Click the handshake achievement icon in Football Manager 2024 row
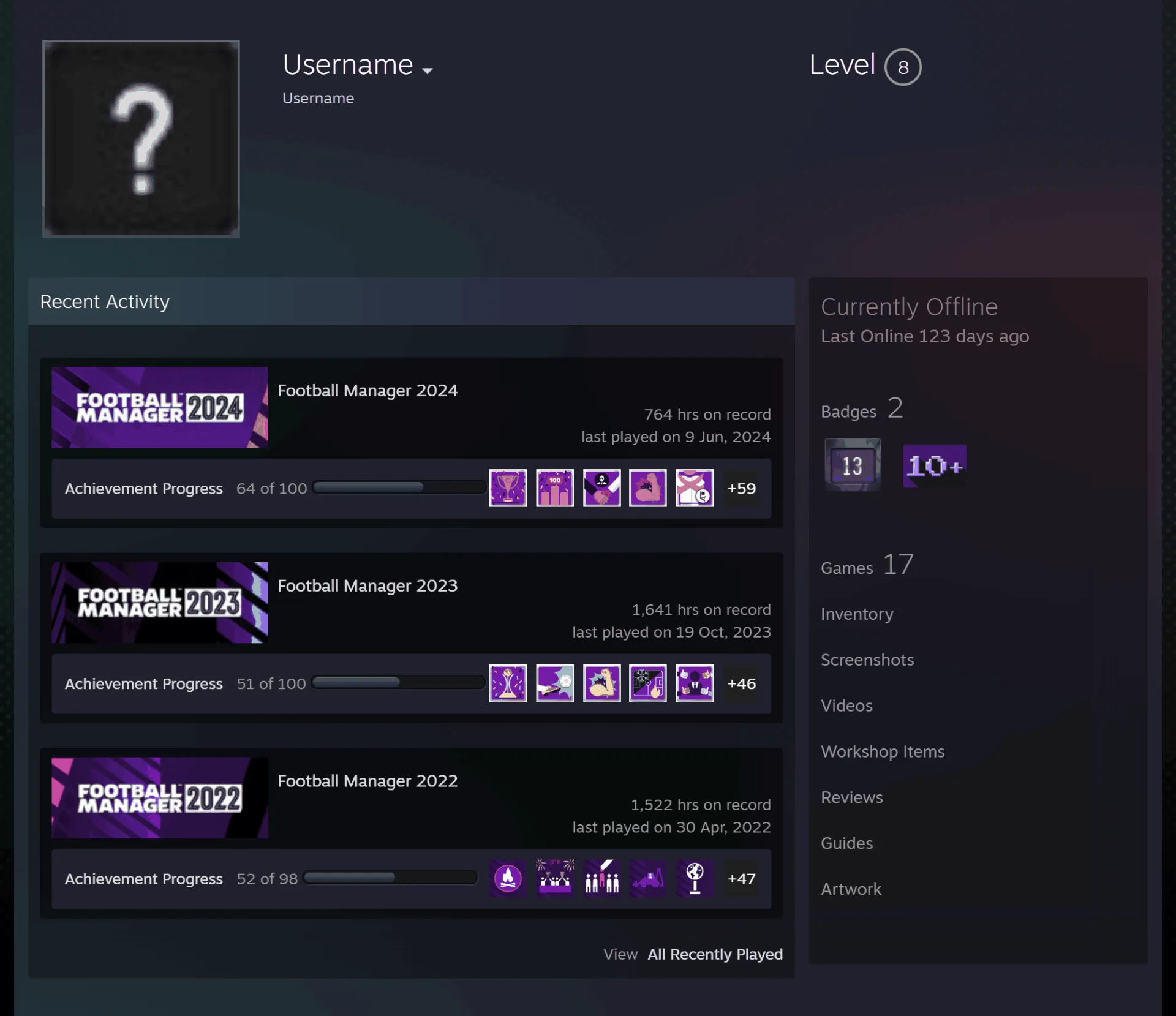 point(601,488)
